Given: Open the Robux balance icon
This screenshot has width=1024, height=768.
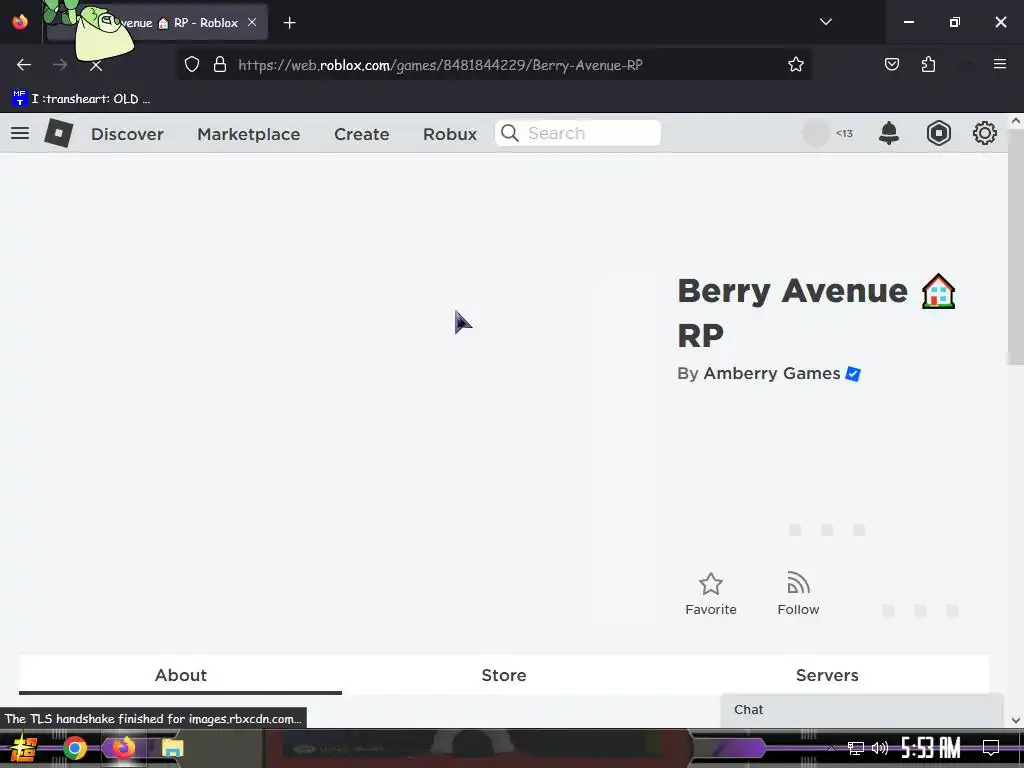Looking at the screenshot, I should (x=938, y=133).
